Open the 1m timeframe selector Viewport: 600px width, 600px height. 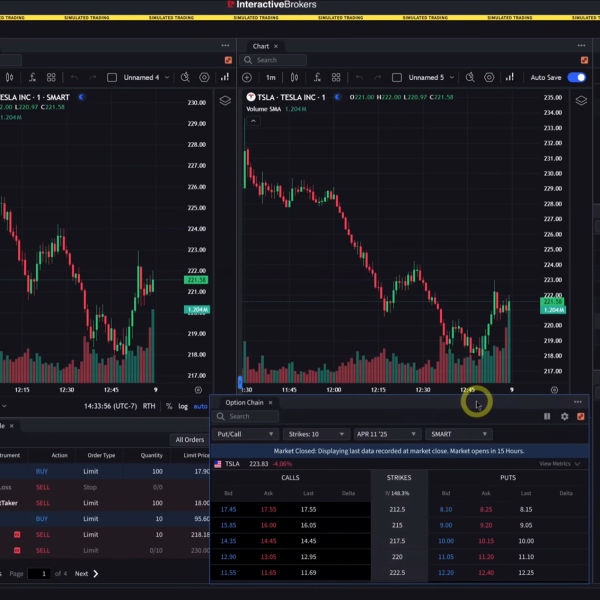[x=271, y=77]
